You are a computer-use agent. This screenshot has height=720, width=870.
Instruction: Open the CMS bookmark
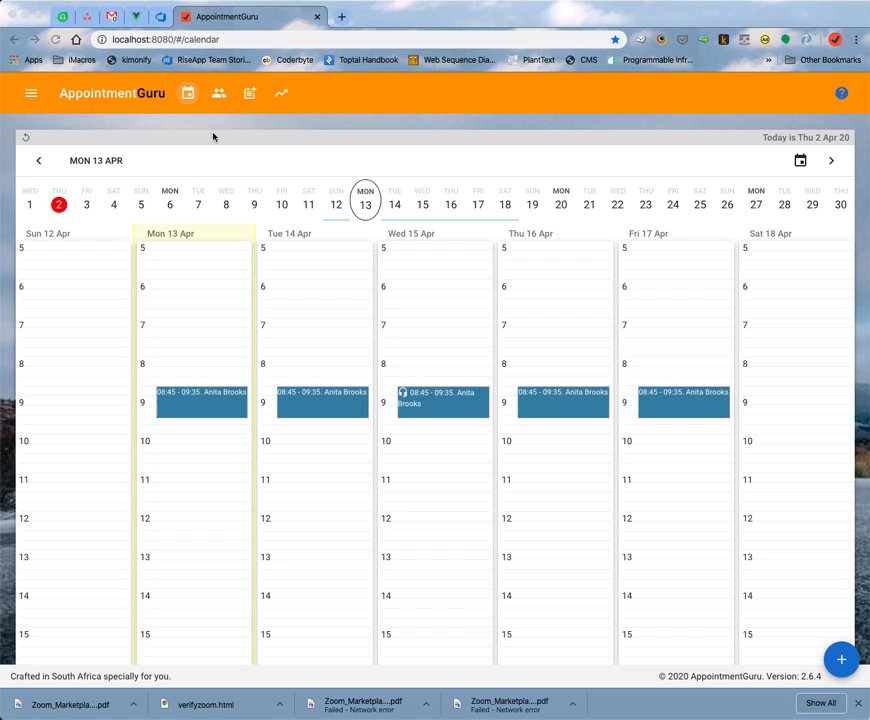[x=581, y=60]
